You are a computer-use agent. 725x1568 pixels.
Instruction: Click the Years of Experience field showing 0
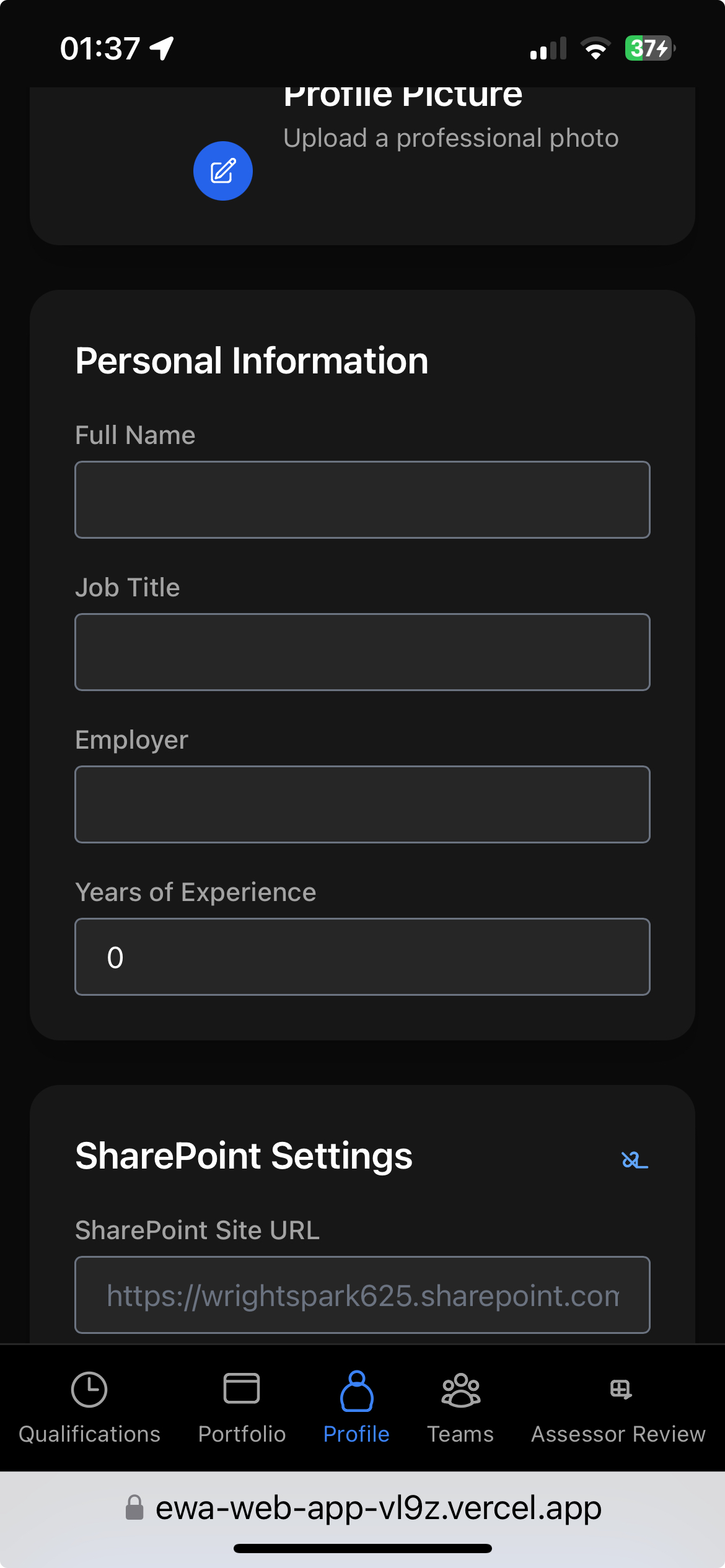point(362,956)
